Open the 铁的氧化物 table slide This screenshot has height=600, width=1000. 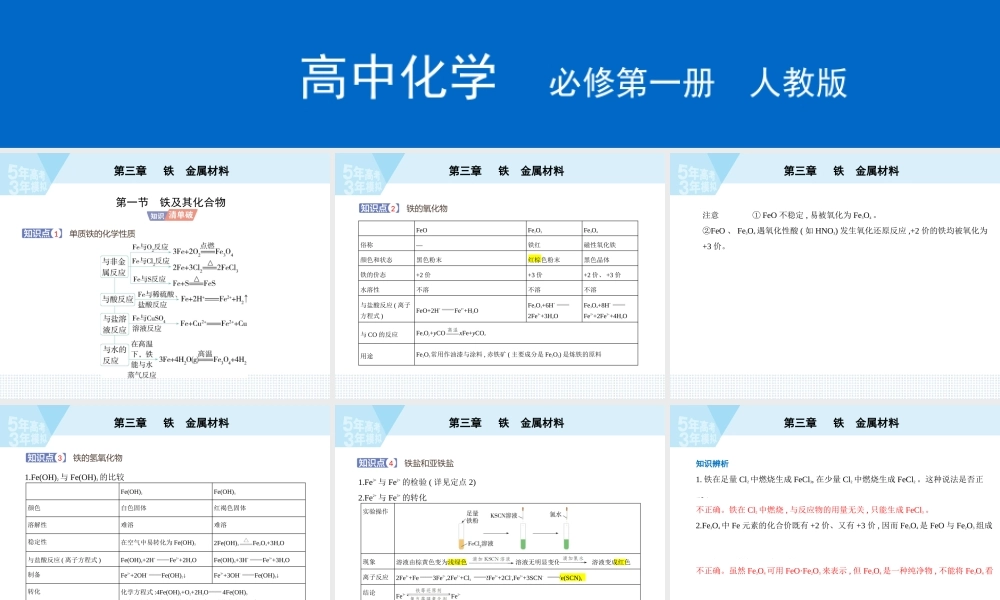[x=499, y=276]
